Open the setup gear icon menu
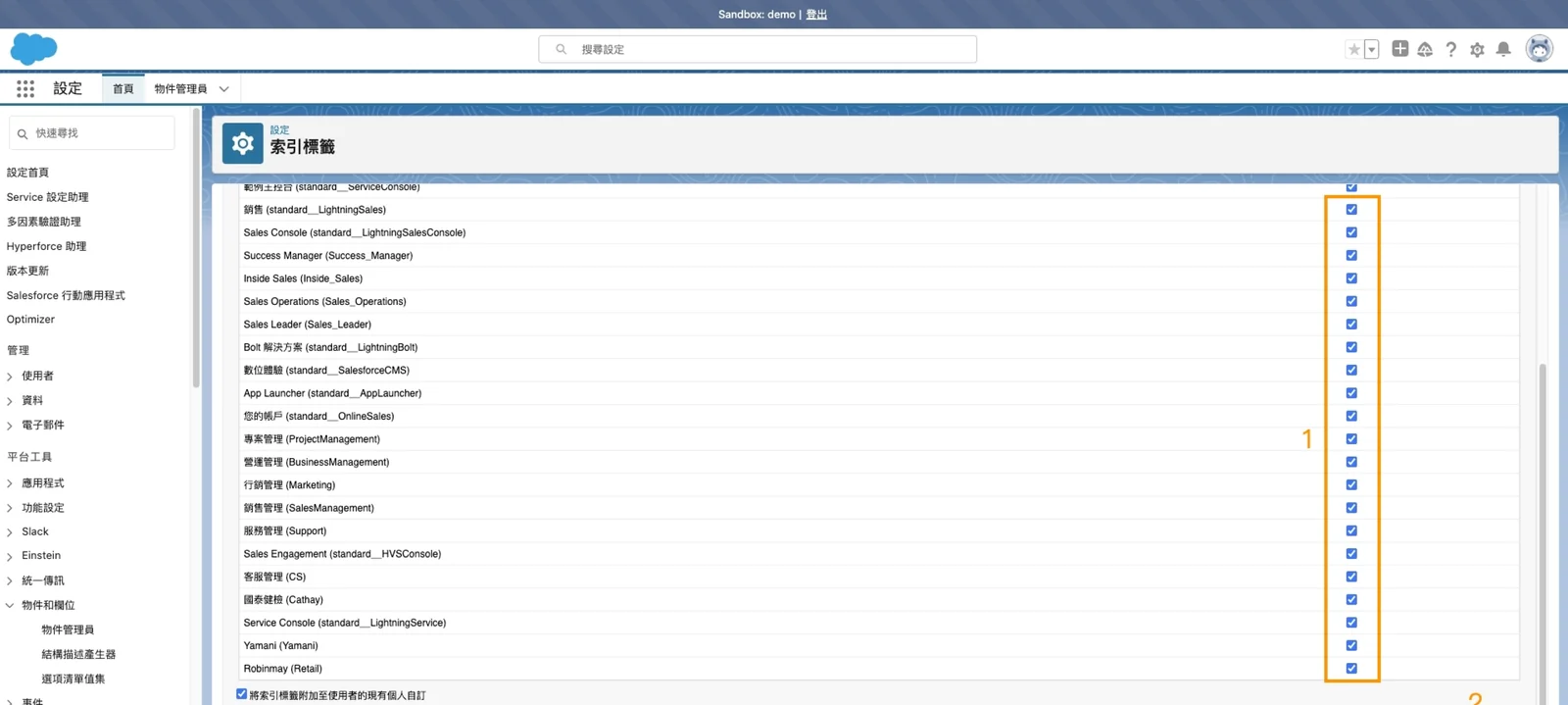 [x=1477, y=49]
